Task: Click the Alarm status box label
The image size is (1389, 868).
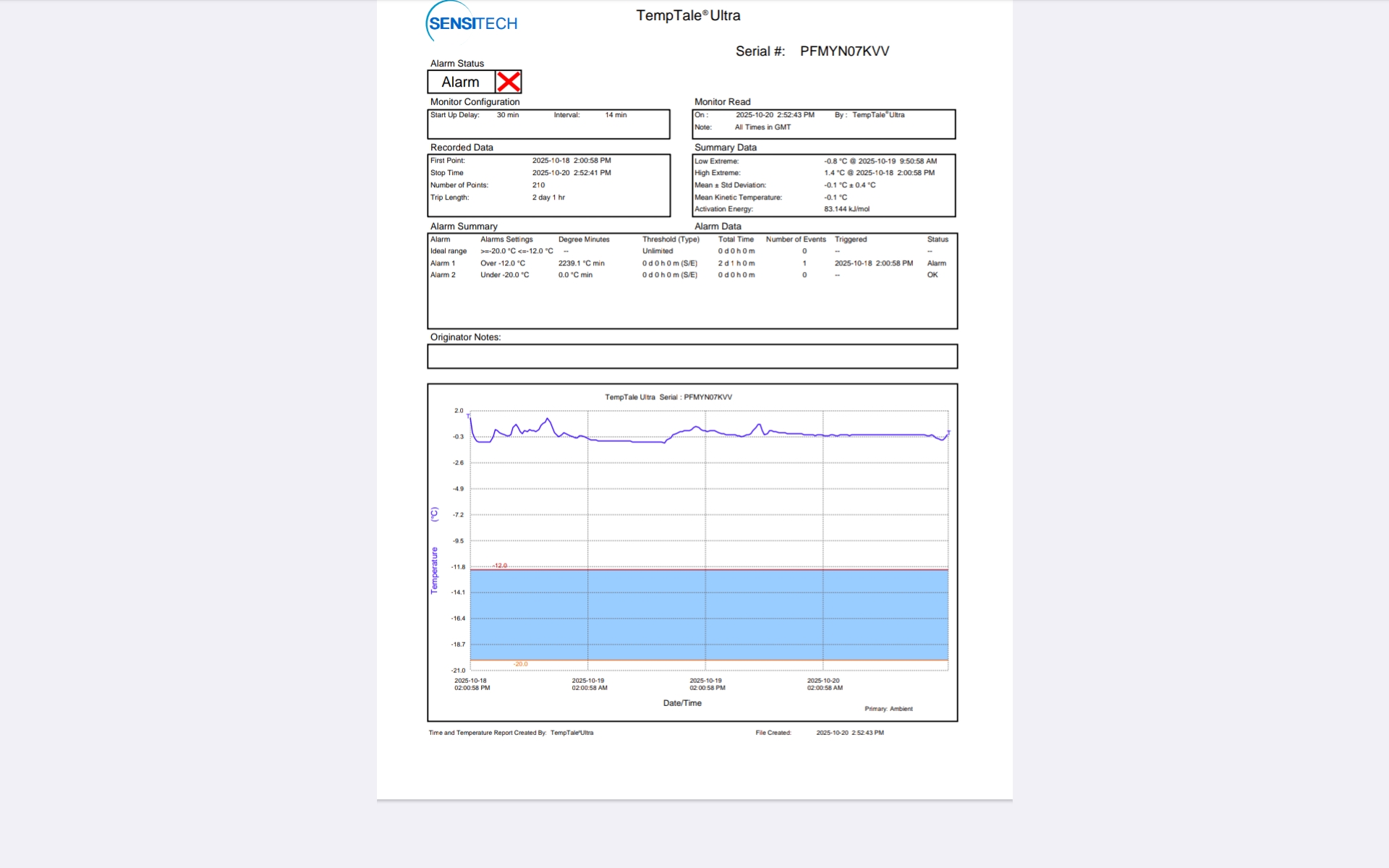Action: pos(461,82)
